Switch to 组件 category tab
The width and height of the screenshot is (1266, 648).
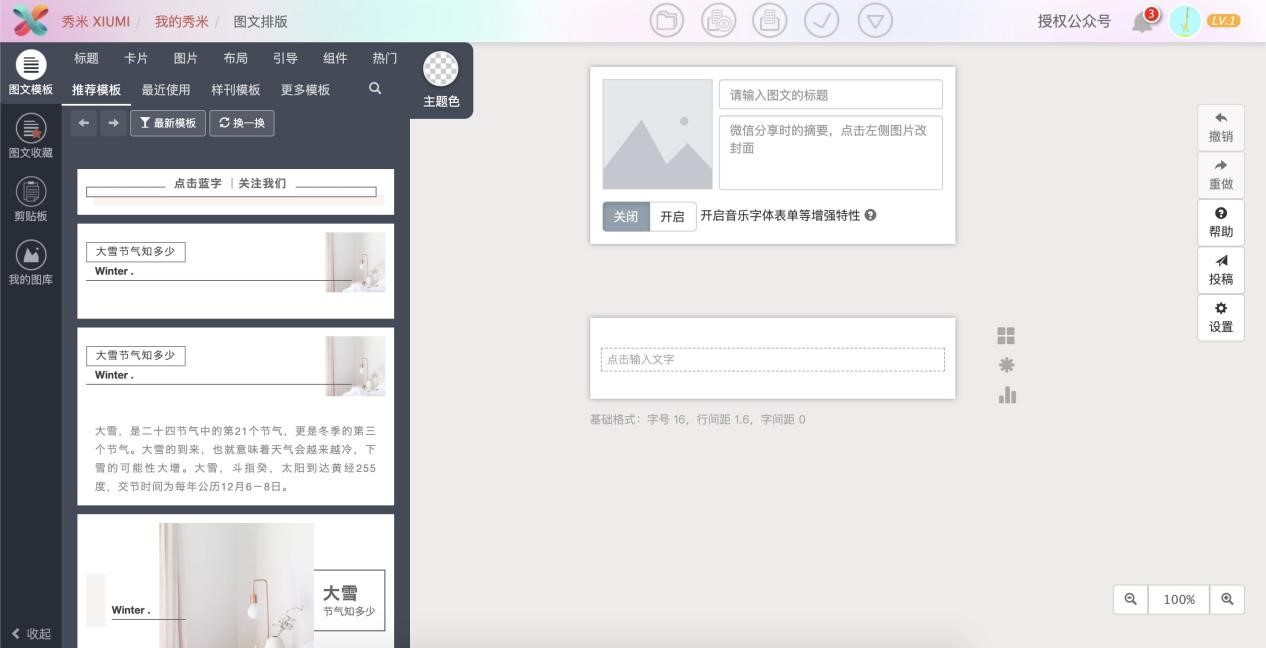[x=335, y=59]
